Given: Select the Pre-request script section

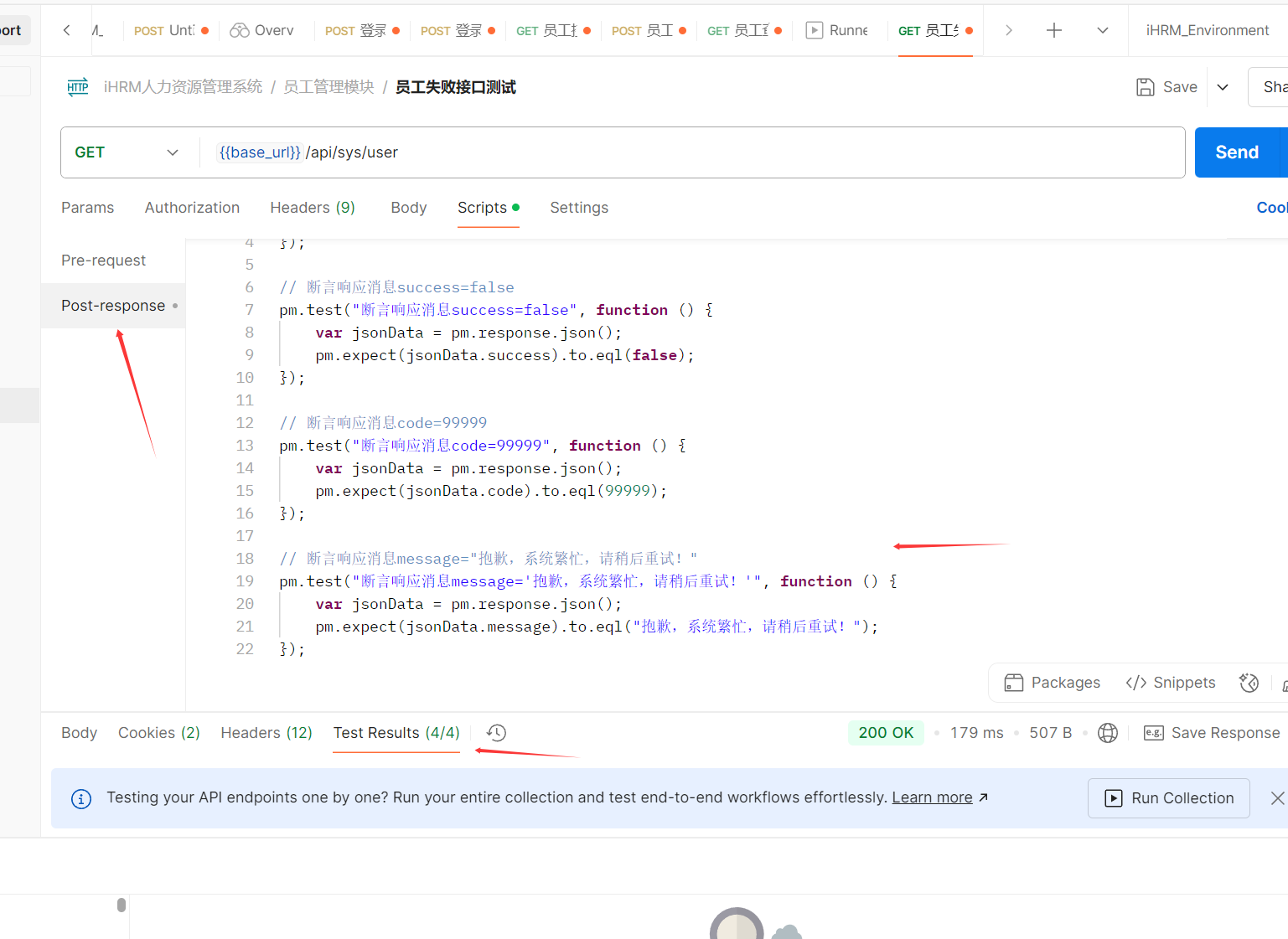Looking at the screenshot, I should 104,261.
